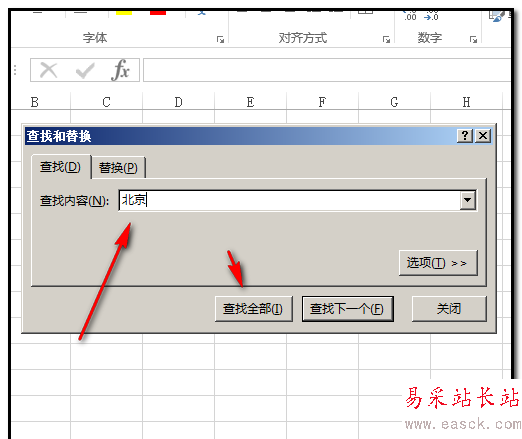
Task: Select column D header
Action: [178, 102]
